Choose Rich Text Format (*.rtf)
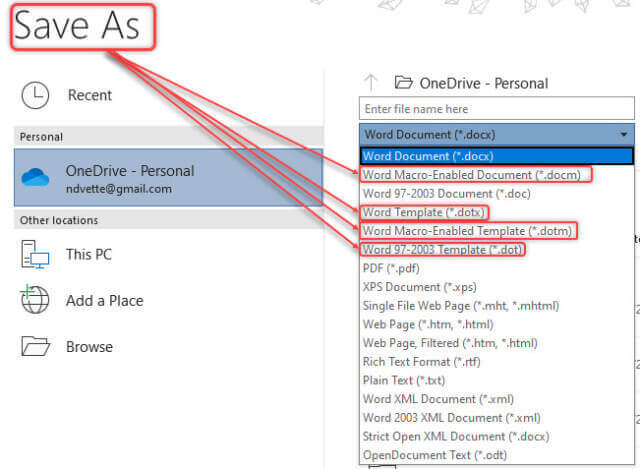Viewport: 640px width, 469px height. point(421,362)
